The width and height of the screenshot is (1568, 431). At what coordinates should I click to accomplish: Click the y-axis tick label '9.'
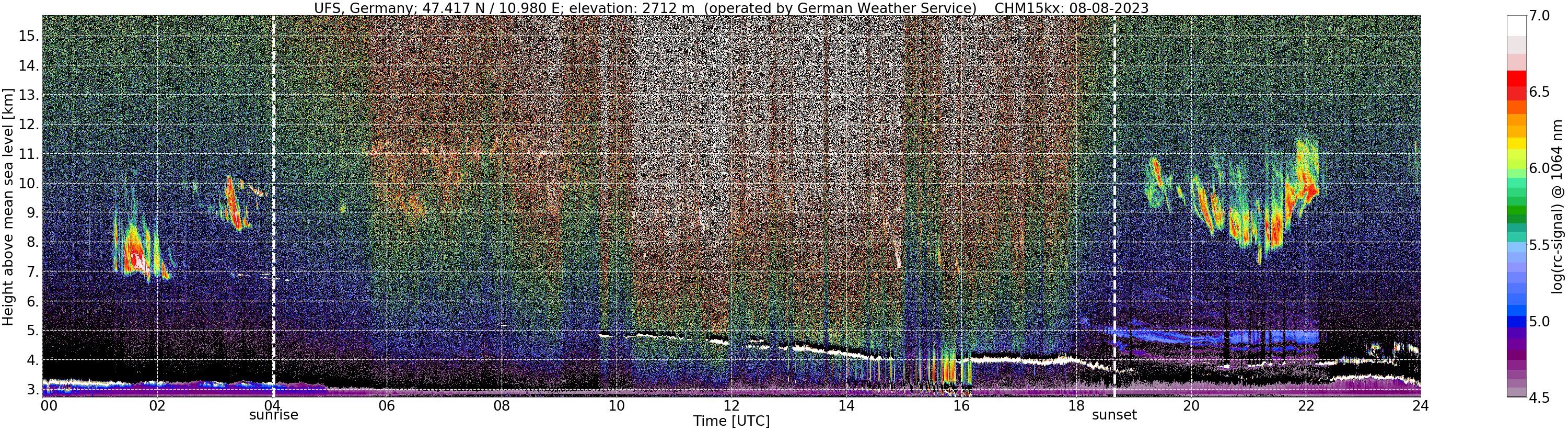[x=33, y=213]
